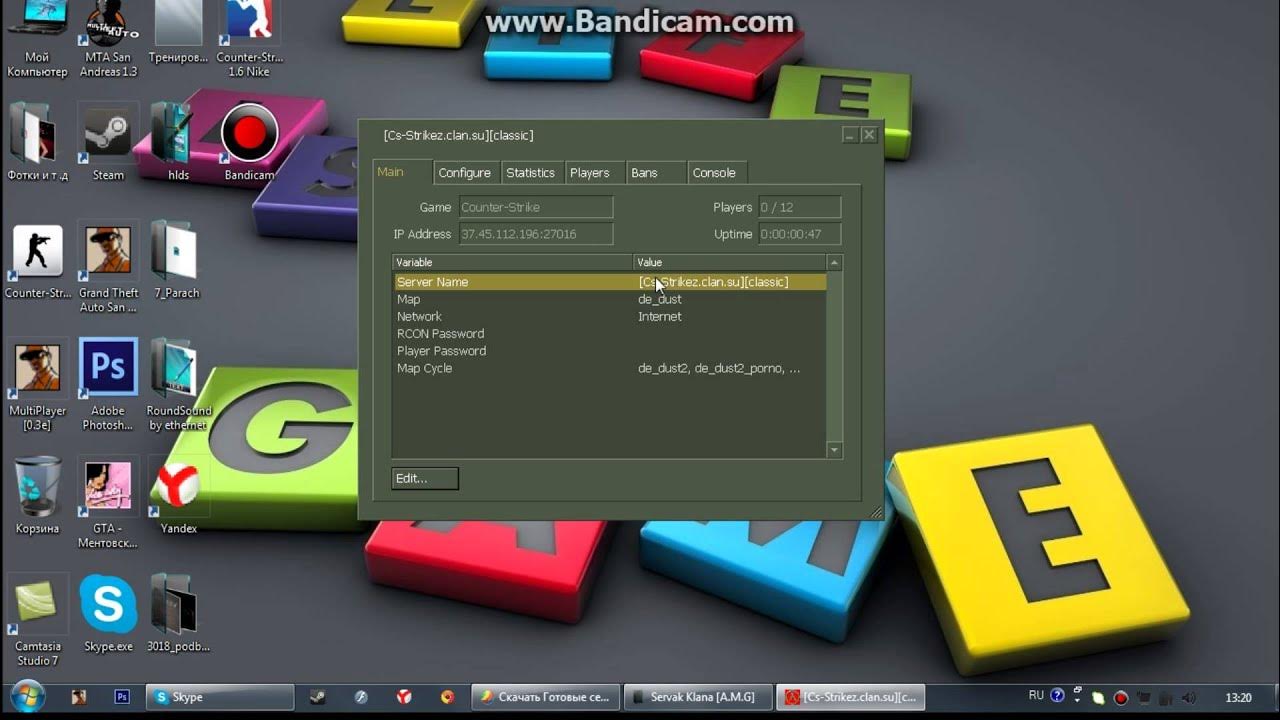The image size is (1280, 720).
Task: Click the Variable column header
Action: 513,262
